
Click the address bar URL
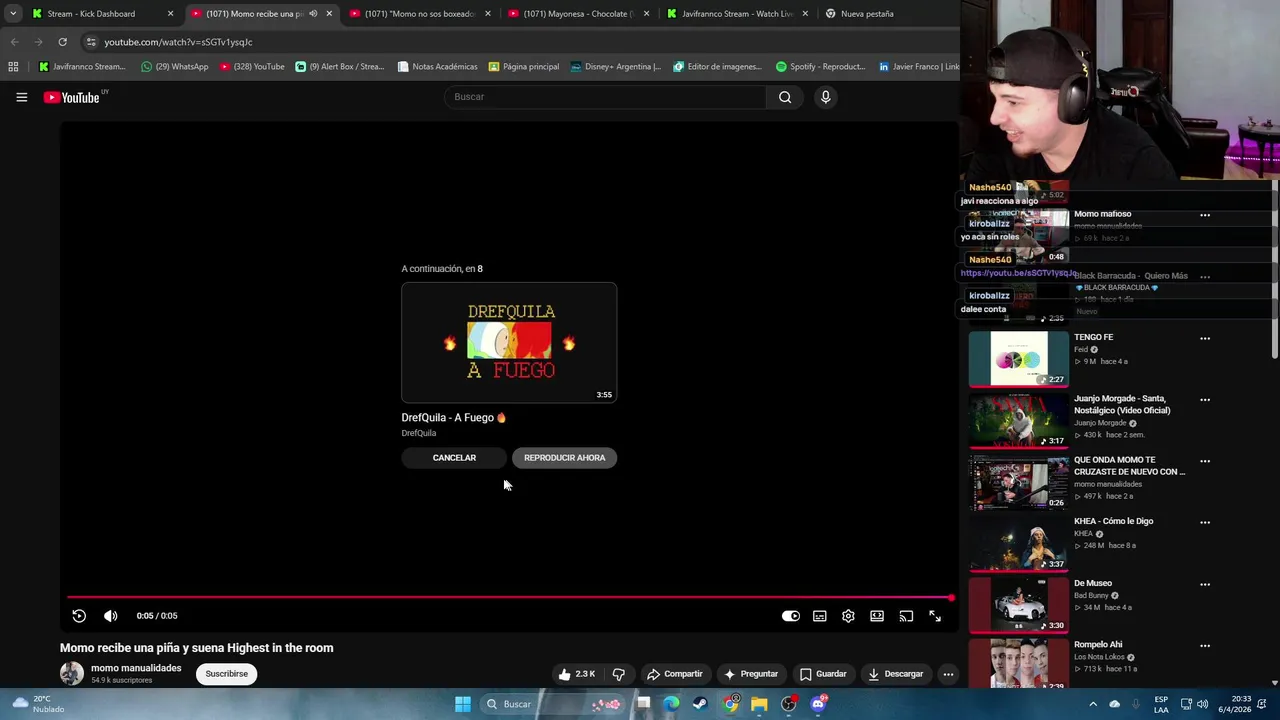[178, 42]
